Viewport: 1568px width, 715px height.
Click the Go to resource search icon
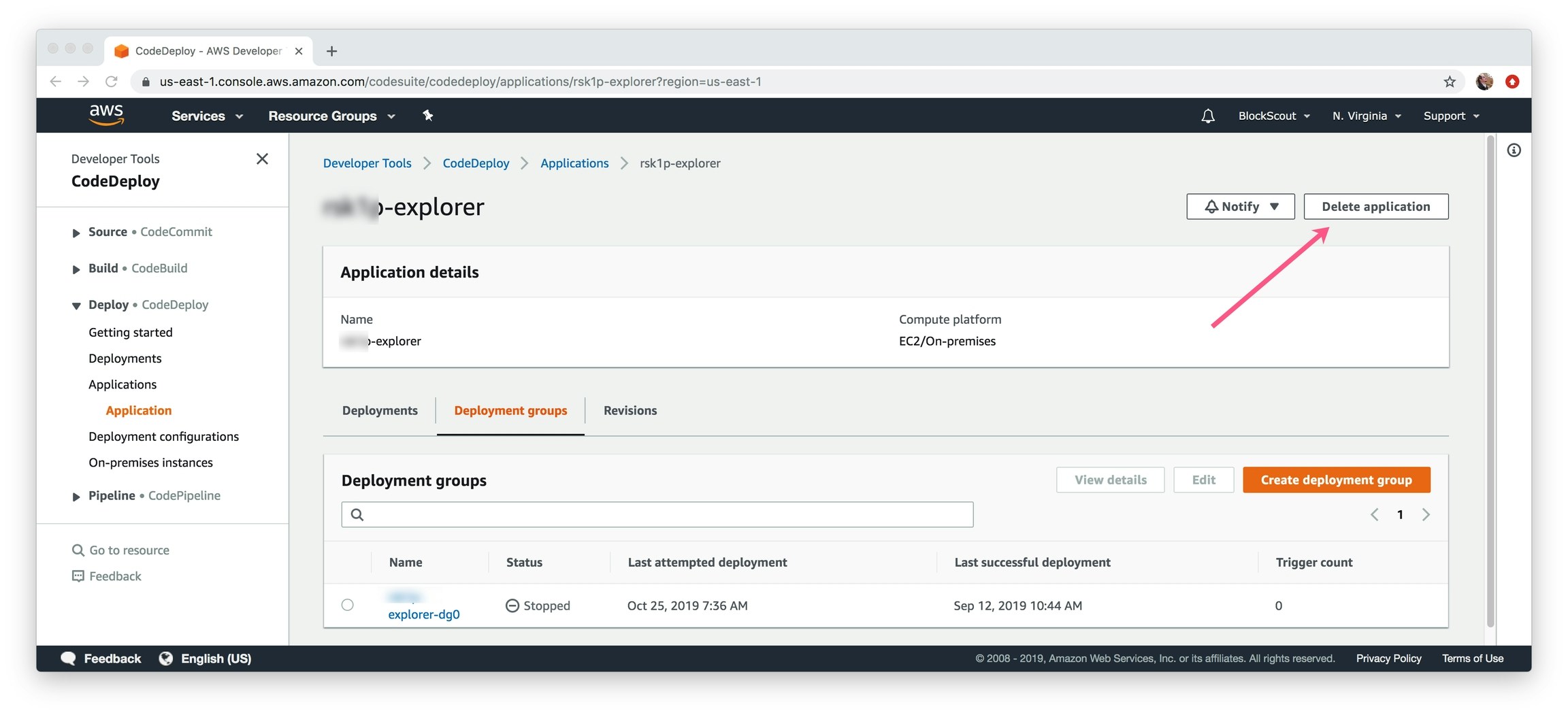78,550
